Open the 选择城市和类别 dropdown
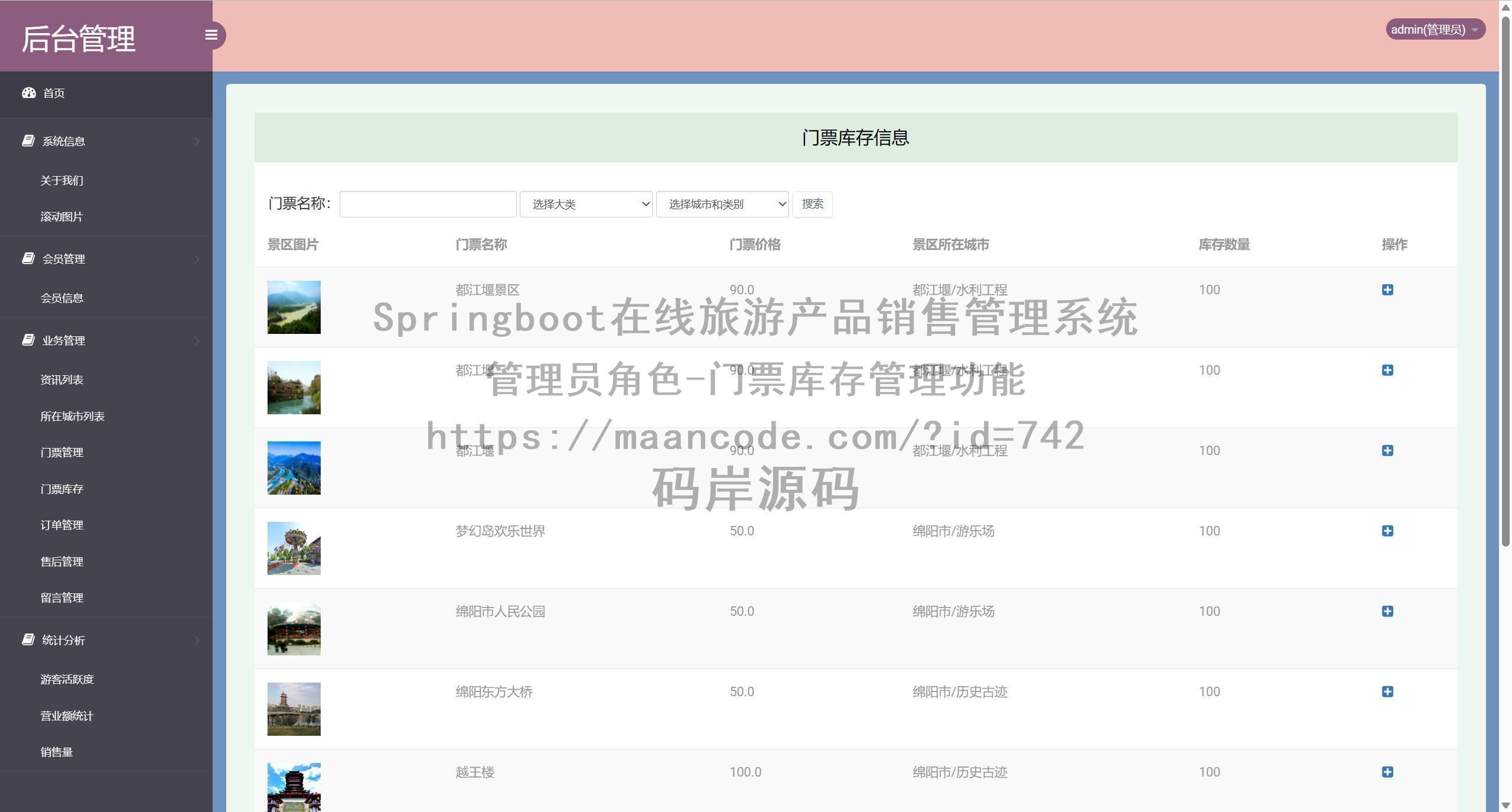 [x=722, y=204]
